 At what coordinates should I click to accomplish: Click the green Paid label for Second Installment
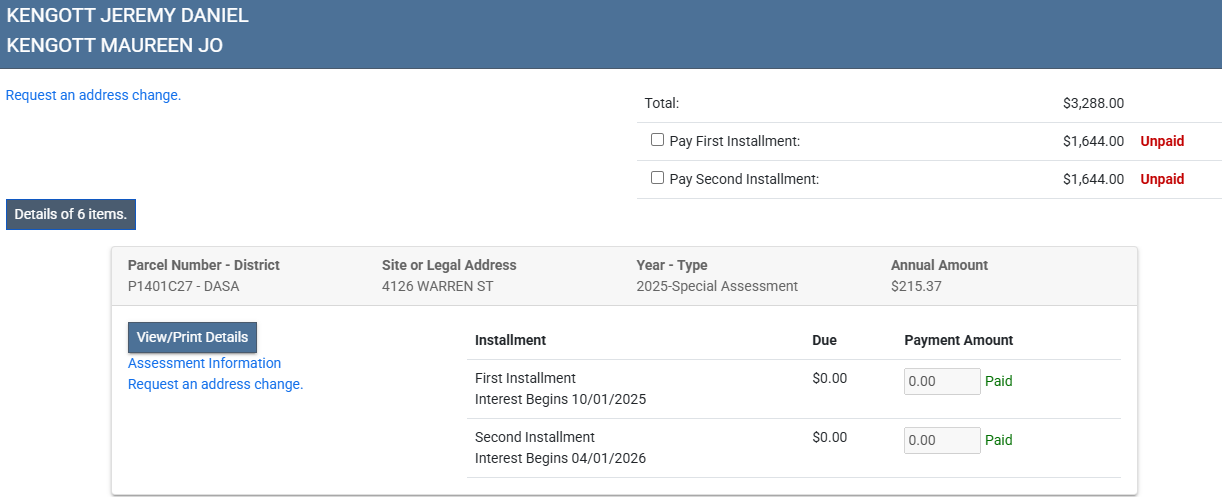point(998,441)
